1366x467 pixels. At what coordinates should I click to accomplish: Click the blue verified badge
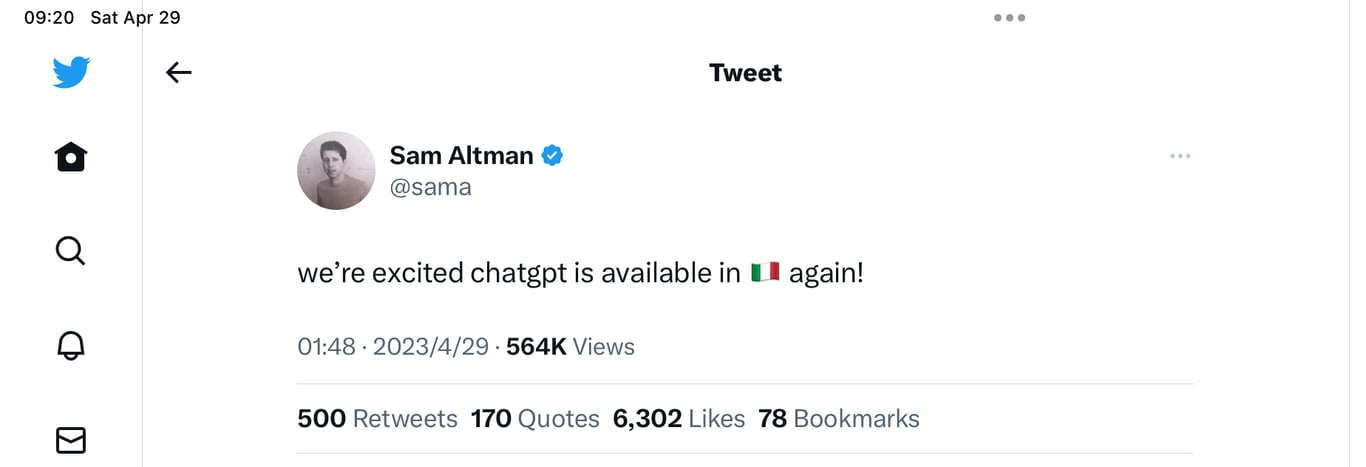(552, 155)
